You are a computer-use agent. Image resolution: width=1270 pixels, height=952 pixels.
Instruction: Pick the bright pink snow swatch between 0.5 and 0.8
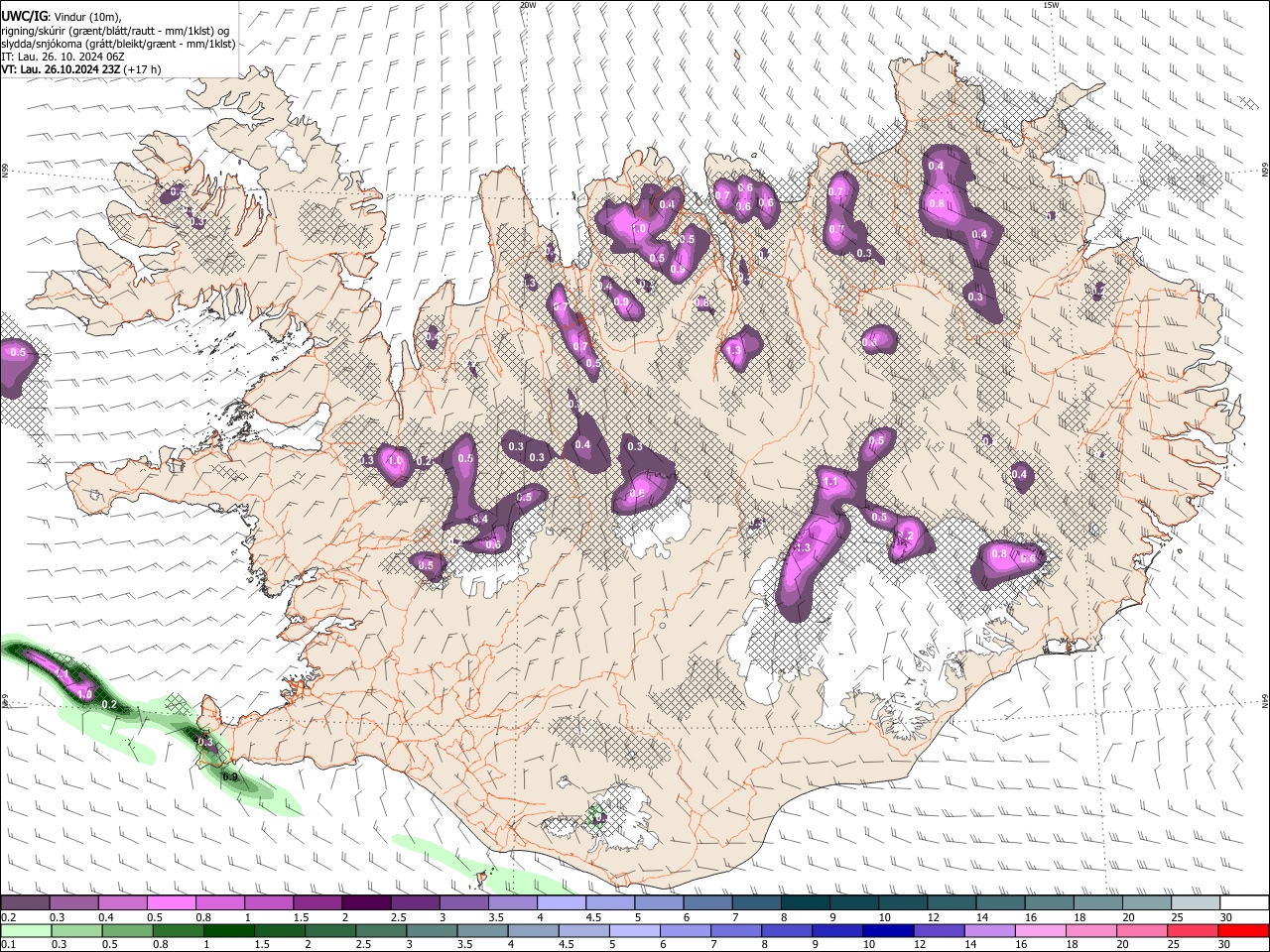pos(171,903)
